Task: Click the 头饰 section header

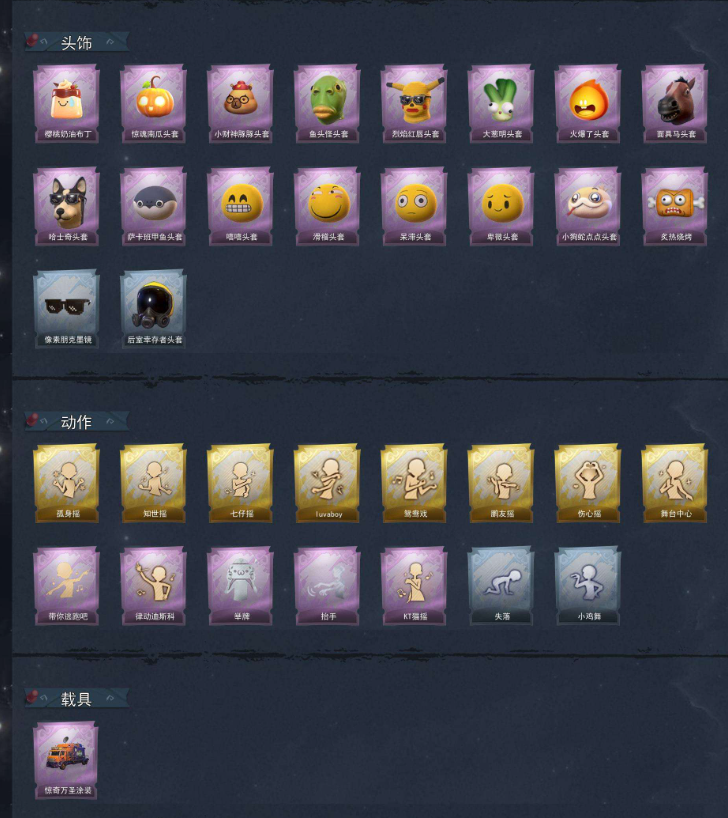Action: (x=77, y=42)
